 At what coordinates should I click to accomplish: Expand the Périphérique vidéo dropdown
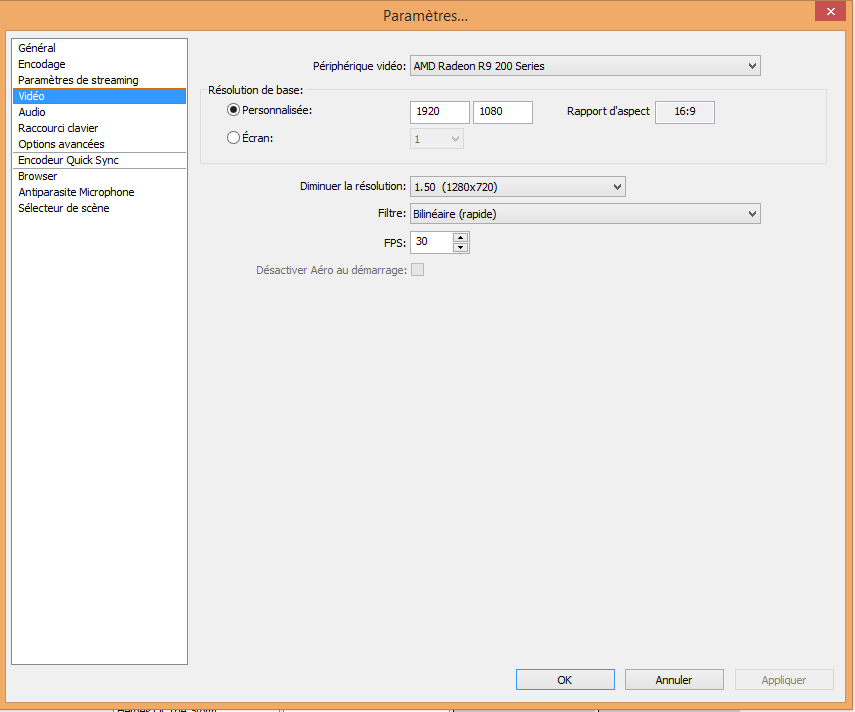coord(585,66)
